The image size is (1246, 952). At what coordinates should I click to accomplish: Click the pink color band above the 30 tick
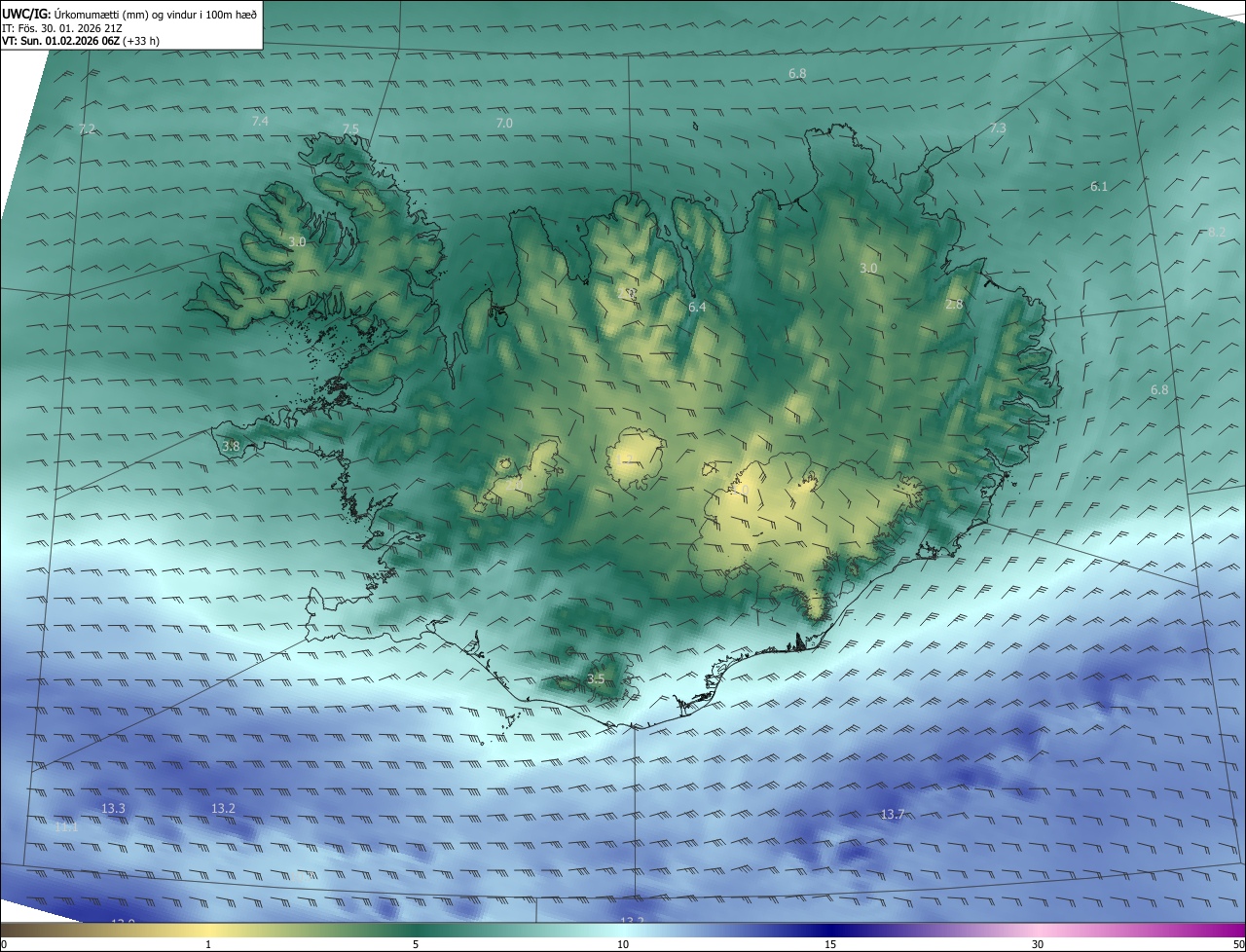coord(1038,930)
